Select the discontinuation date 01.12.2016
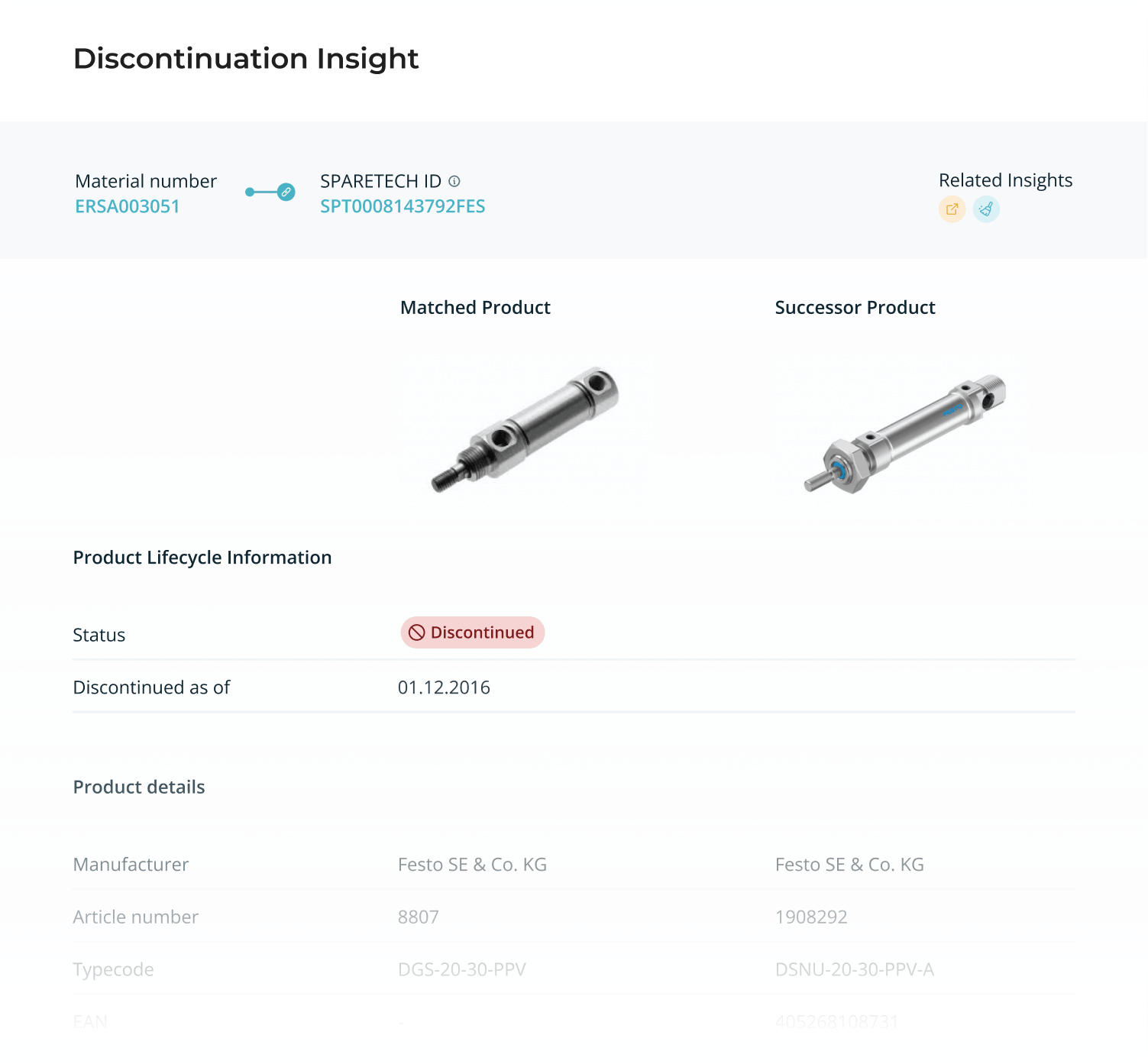 coord(444,687)
